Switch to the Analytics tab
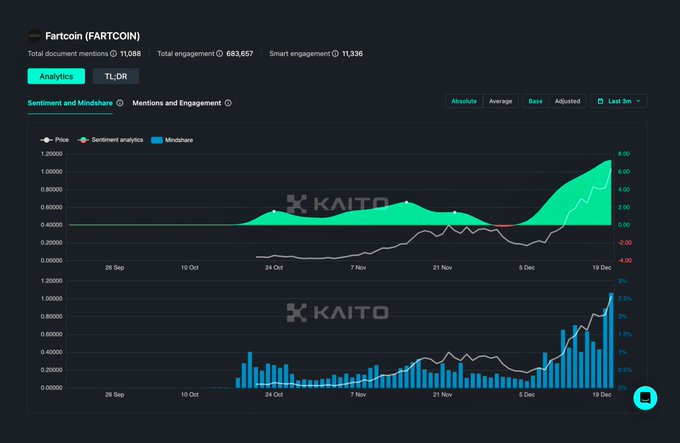The height and width of the screenshot is (443, 680). point(56,76)
